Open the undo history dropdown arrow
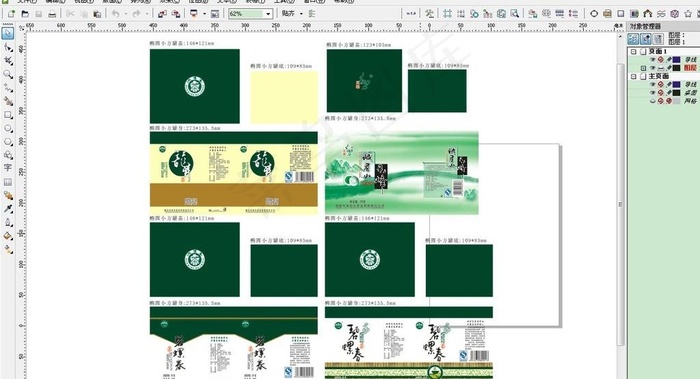 coord(125,14)
